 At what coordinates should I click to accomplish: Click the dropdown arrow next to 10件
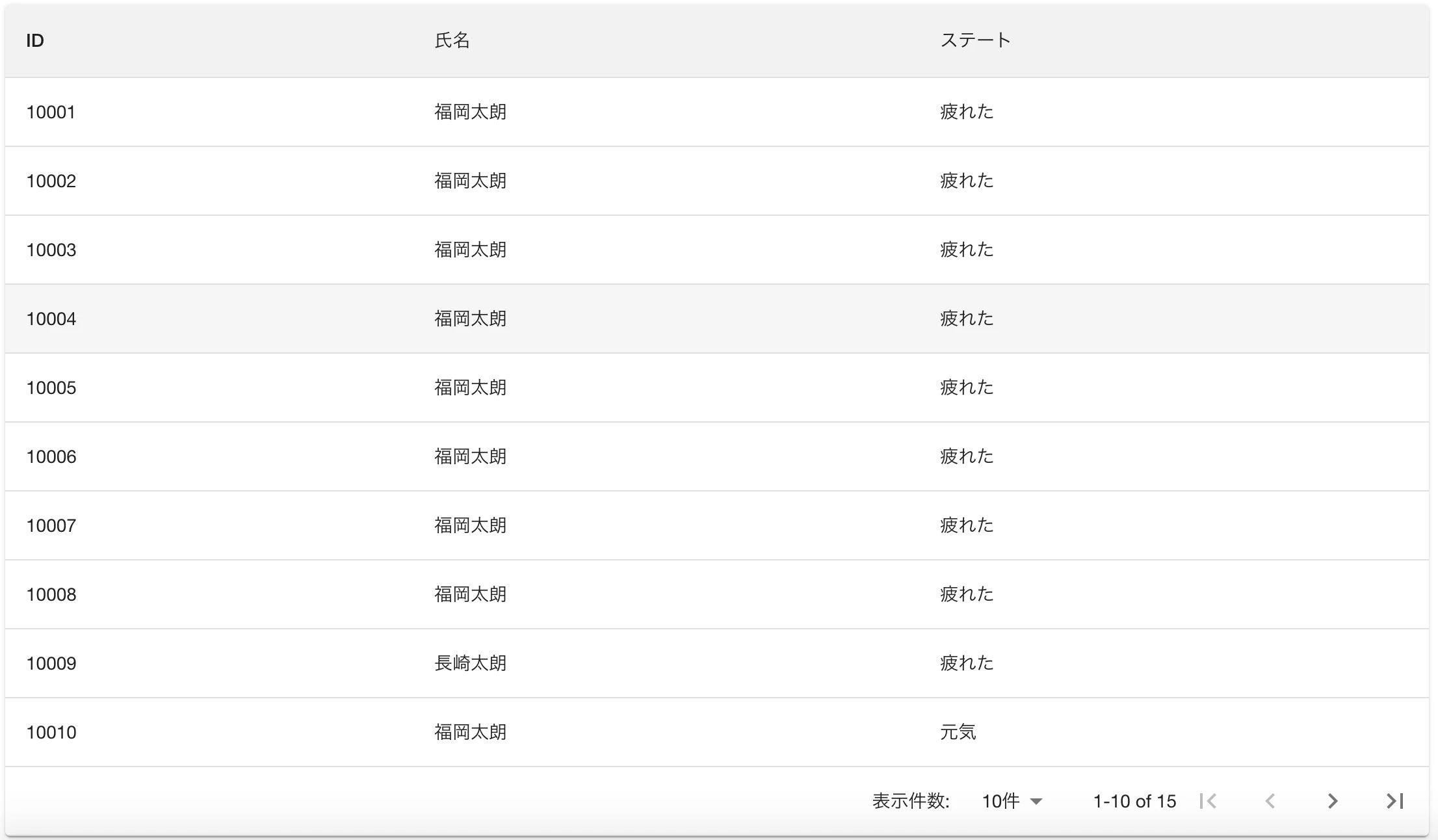(1038, 802)
